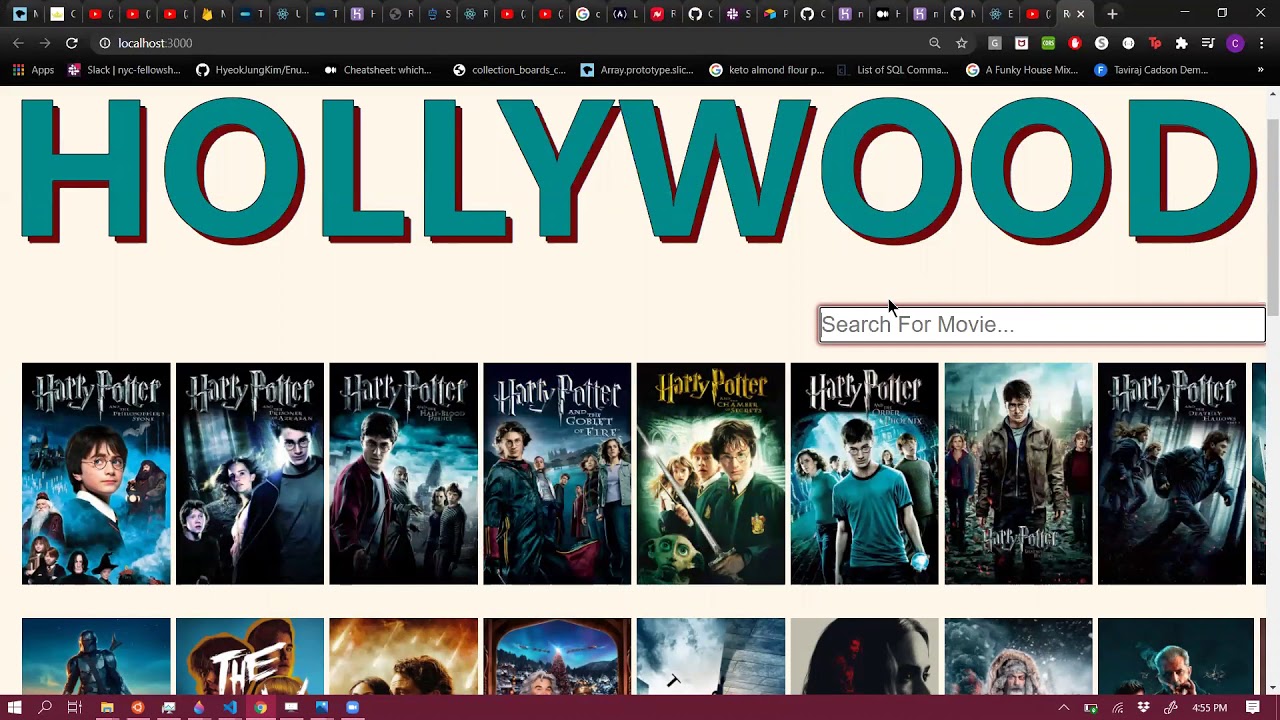Open the Slack nyc-fellowsh bookmark

(x=123, y=70)
